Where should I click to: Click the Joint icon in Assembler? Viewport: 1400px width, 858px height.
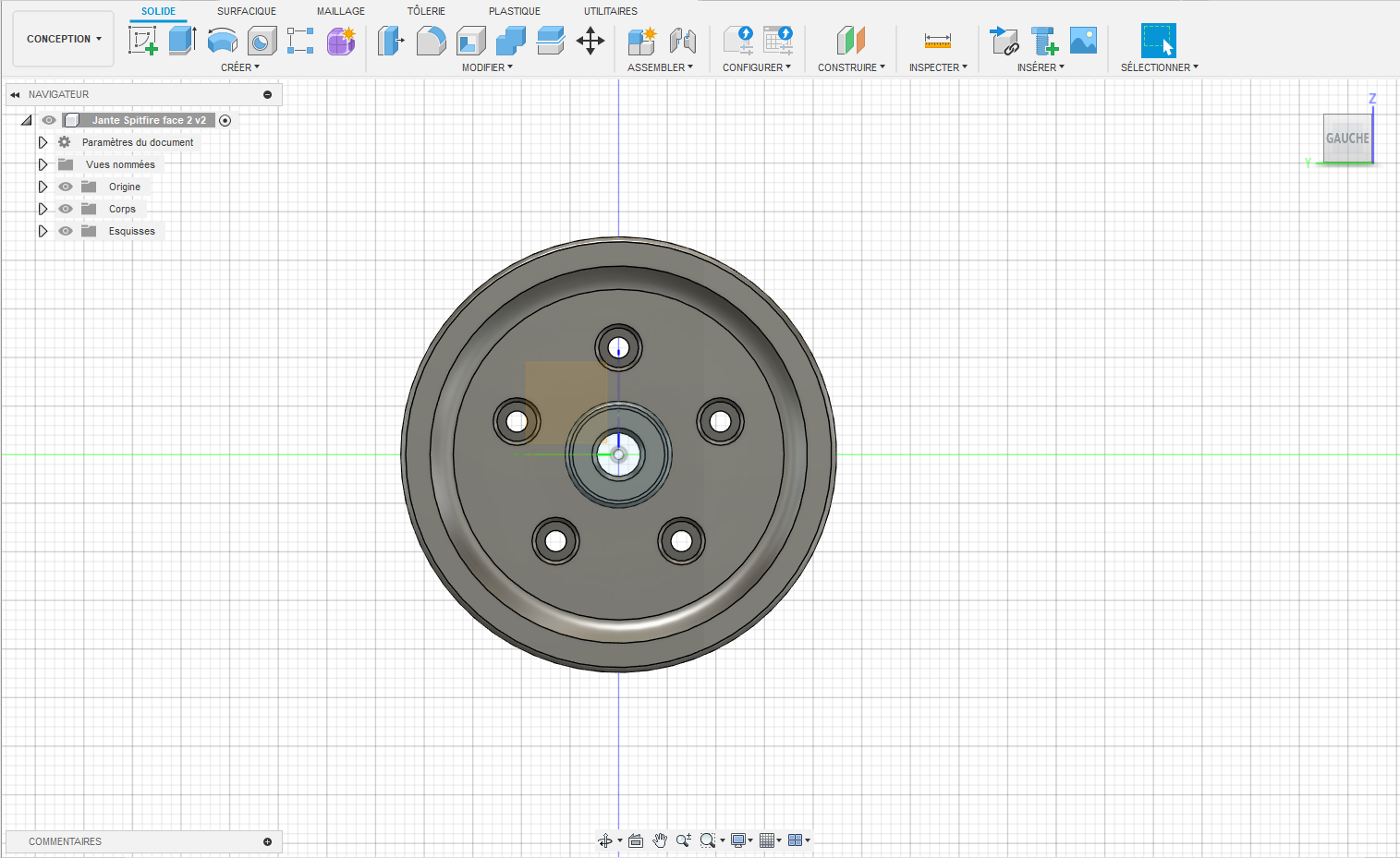tap(682, 41)
